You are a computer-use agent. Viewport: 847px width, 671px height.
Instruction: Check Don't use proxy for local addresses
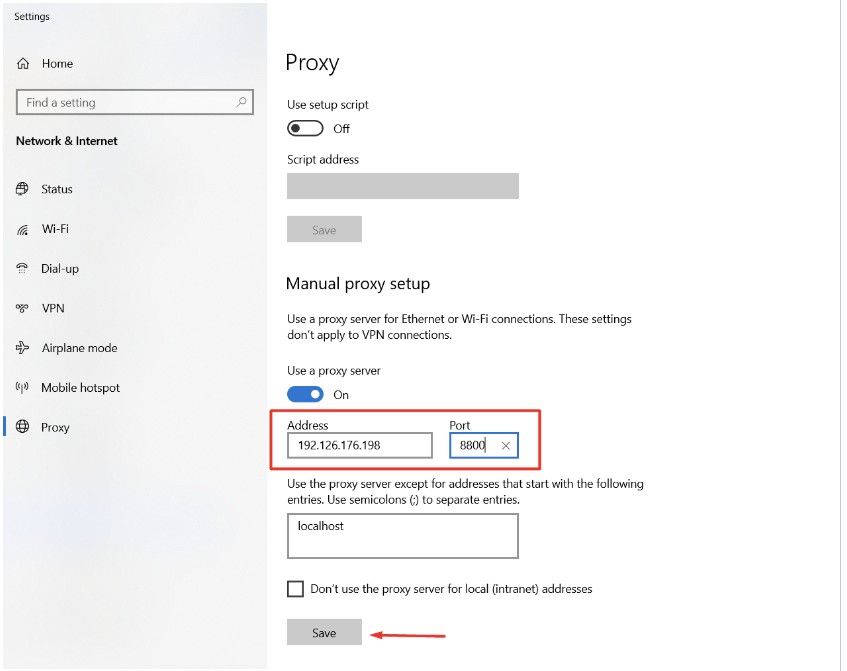click(x=295, y=589)
